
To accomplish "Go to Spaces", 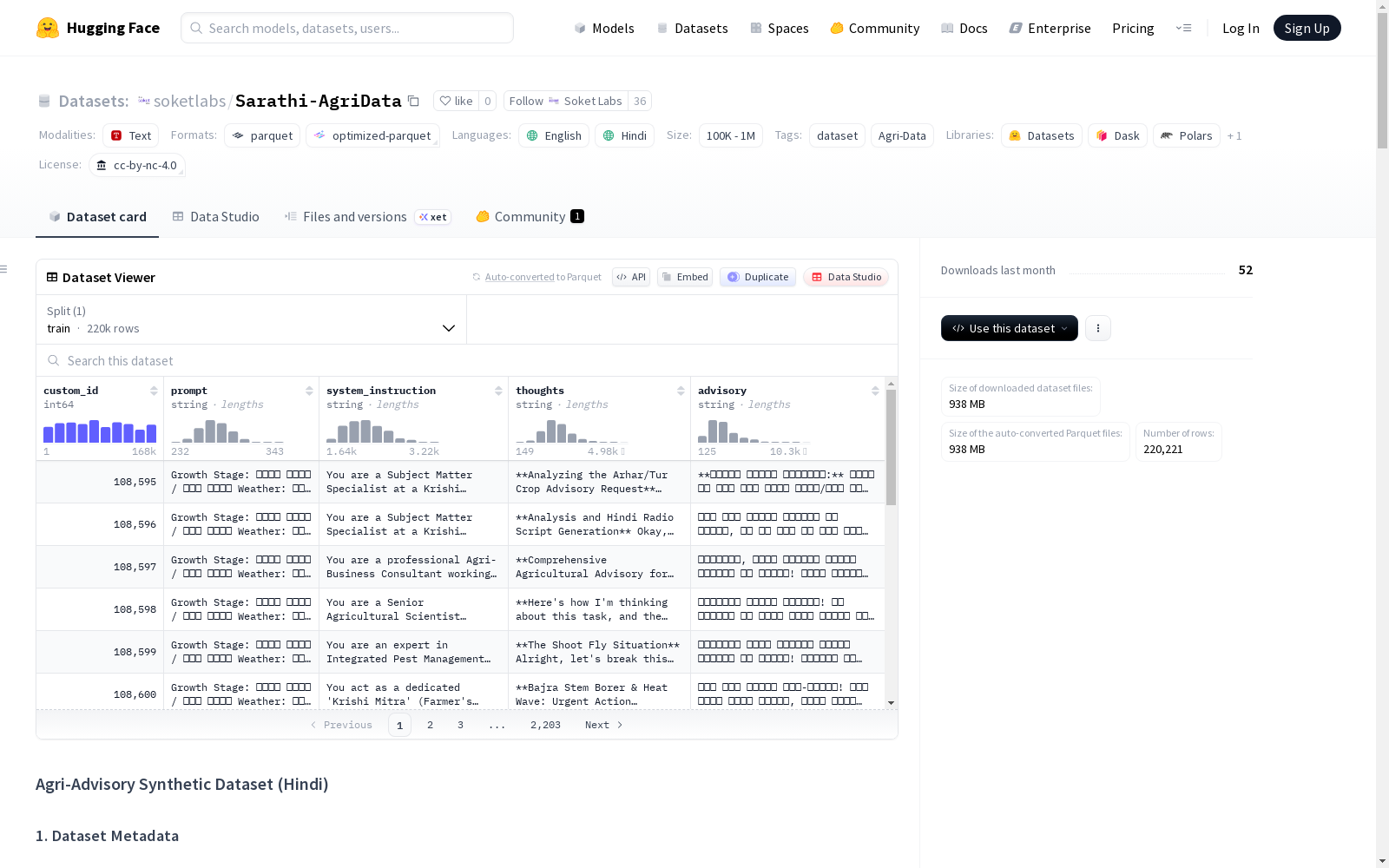I will tap(779, 28).
